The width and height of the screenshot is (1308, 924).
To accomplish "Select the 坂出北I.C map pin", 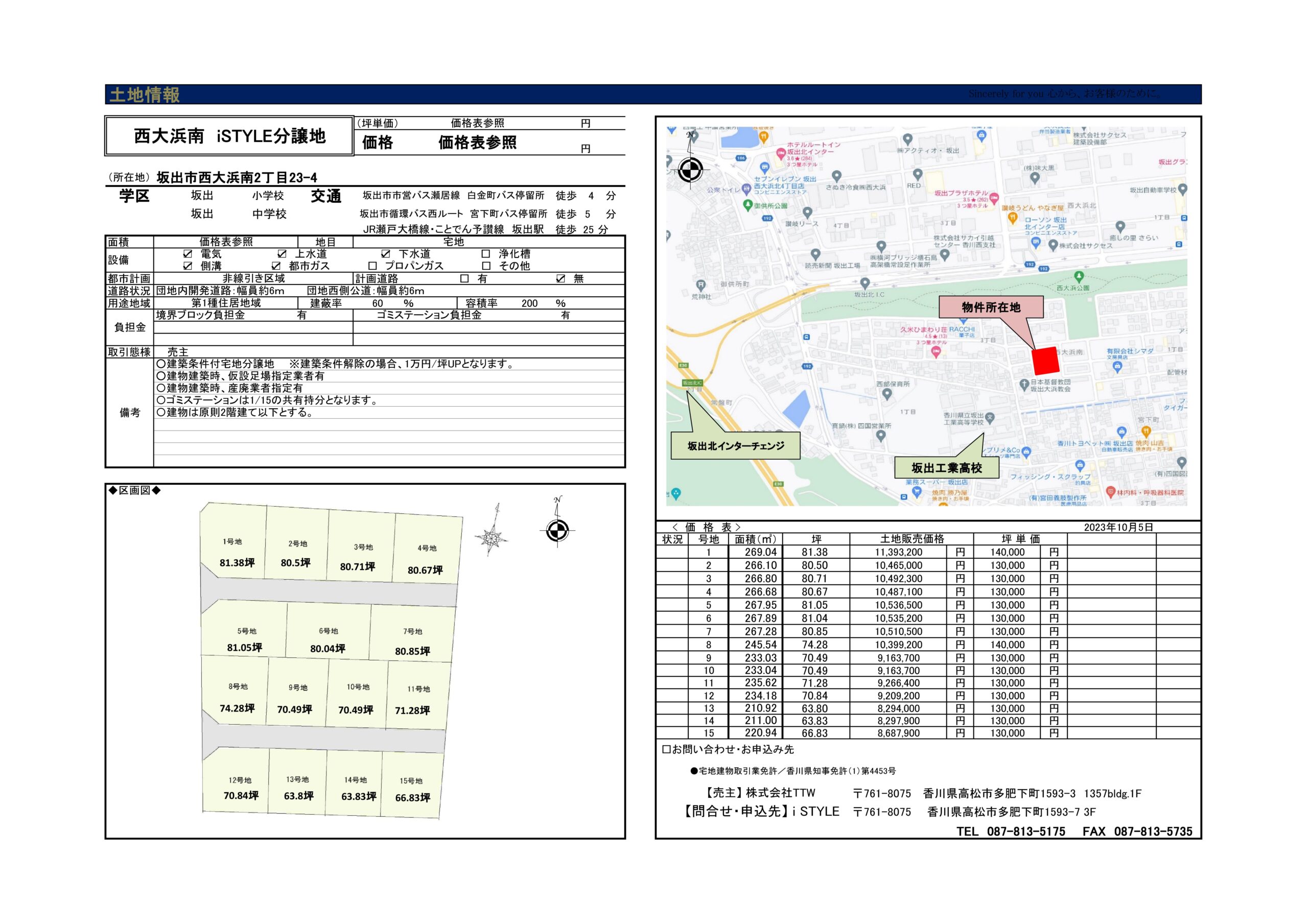I will point(865,283).
